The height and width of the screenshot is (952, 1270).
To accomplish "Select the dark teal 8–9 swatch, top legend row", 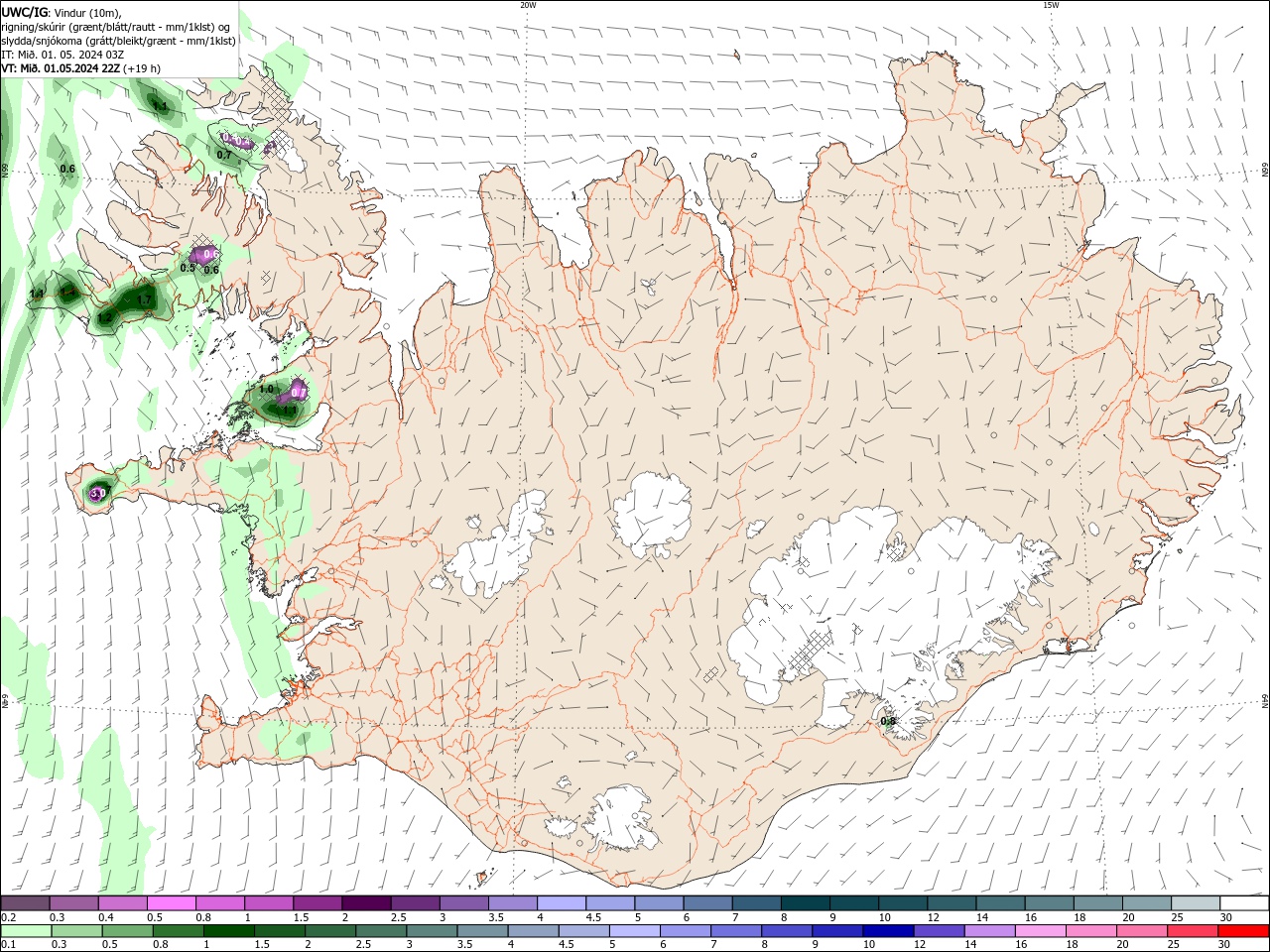I will [804, 903].
